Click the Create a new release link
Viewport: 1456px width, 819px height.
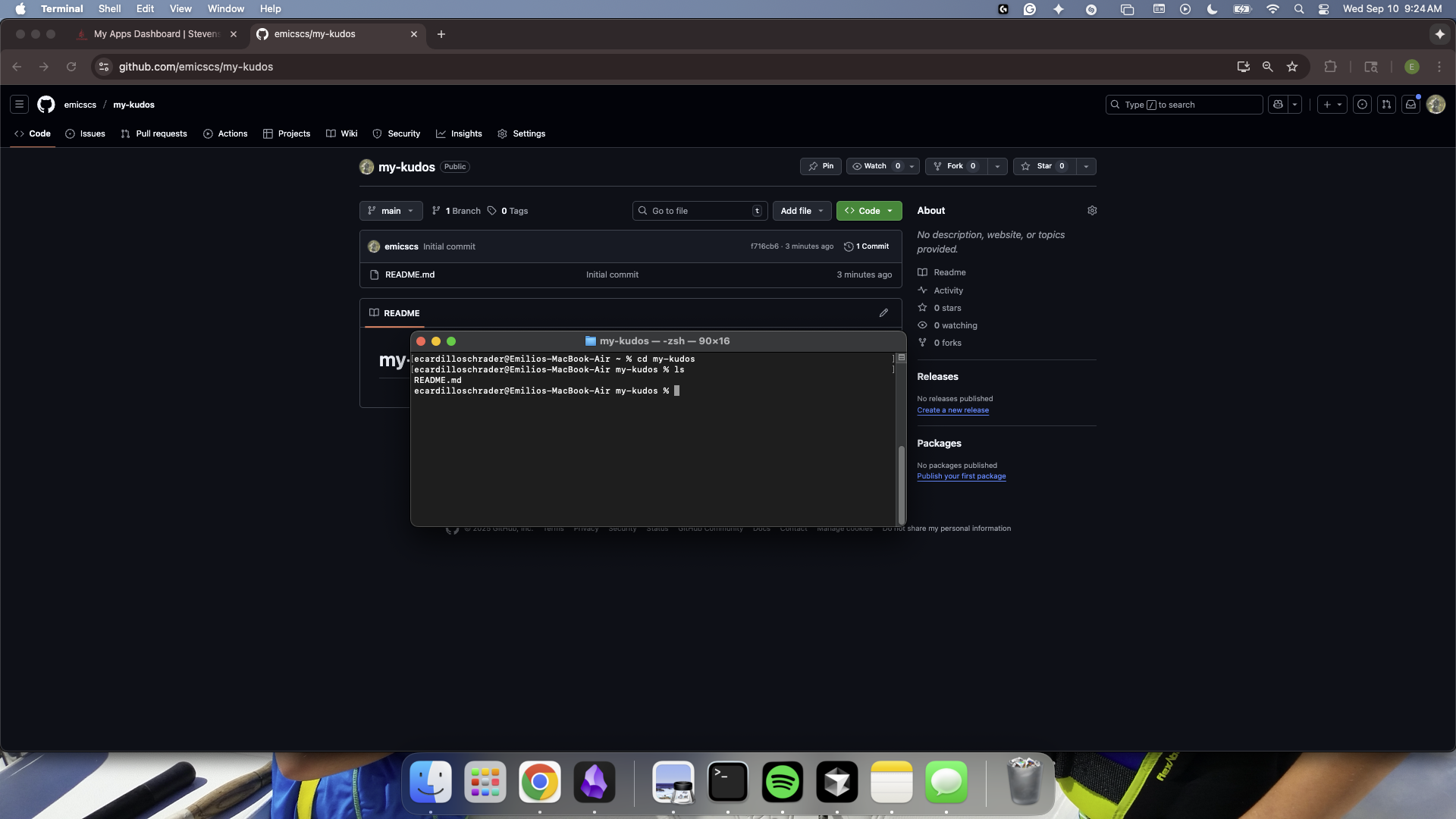[952, 410]
